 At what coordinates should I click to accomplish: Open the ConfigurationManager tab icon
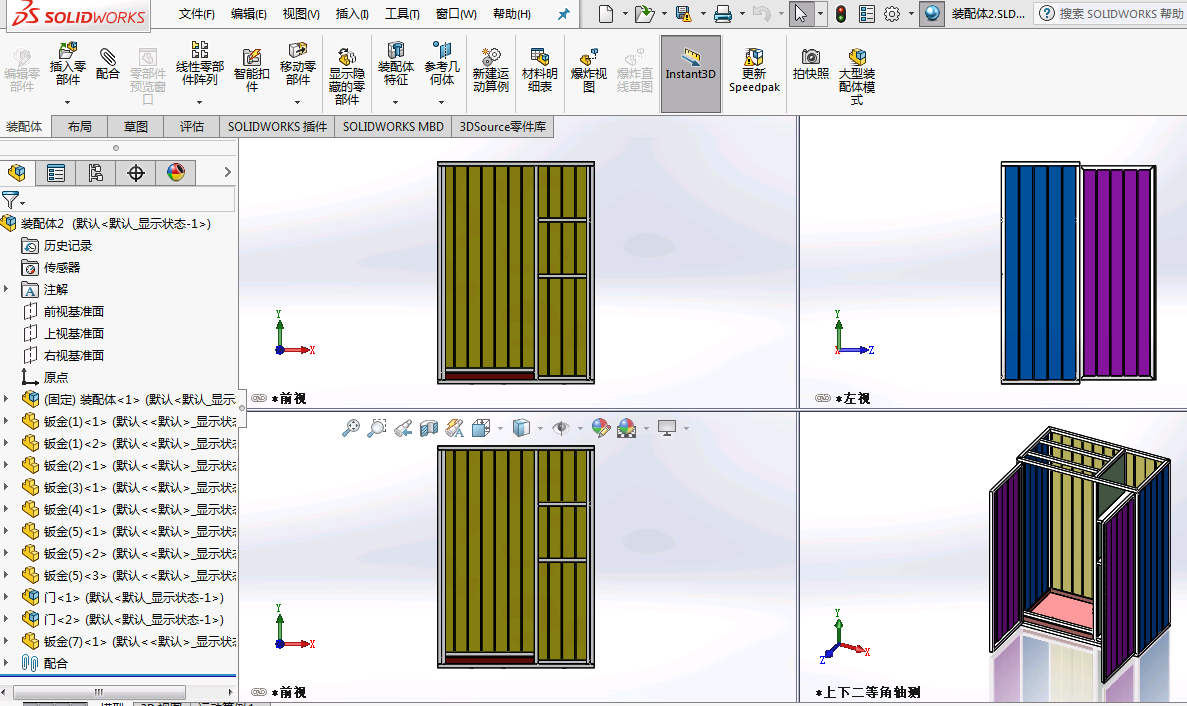95,173
